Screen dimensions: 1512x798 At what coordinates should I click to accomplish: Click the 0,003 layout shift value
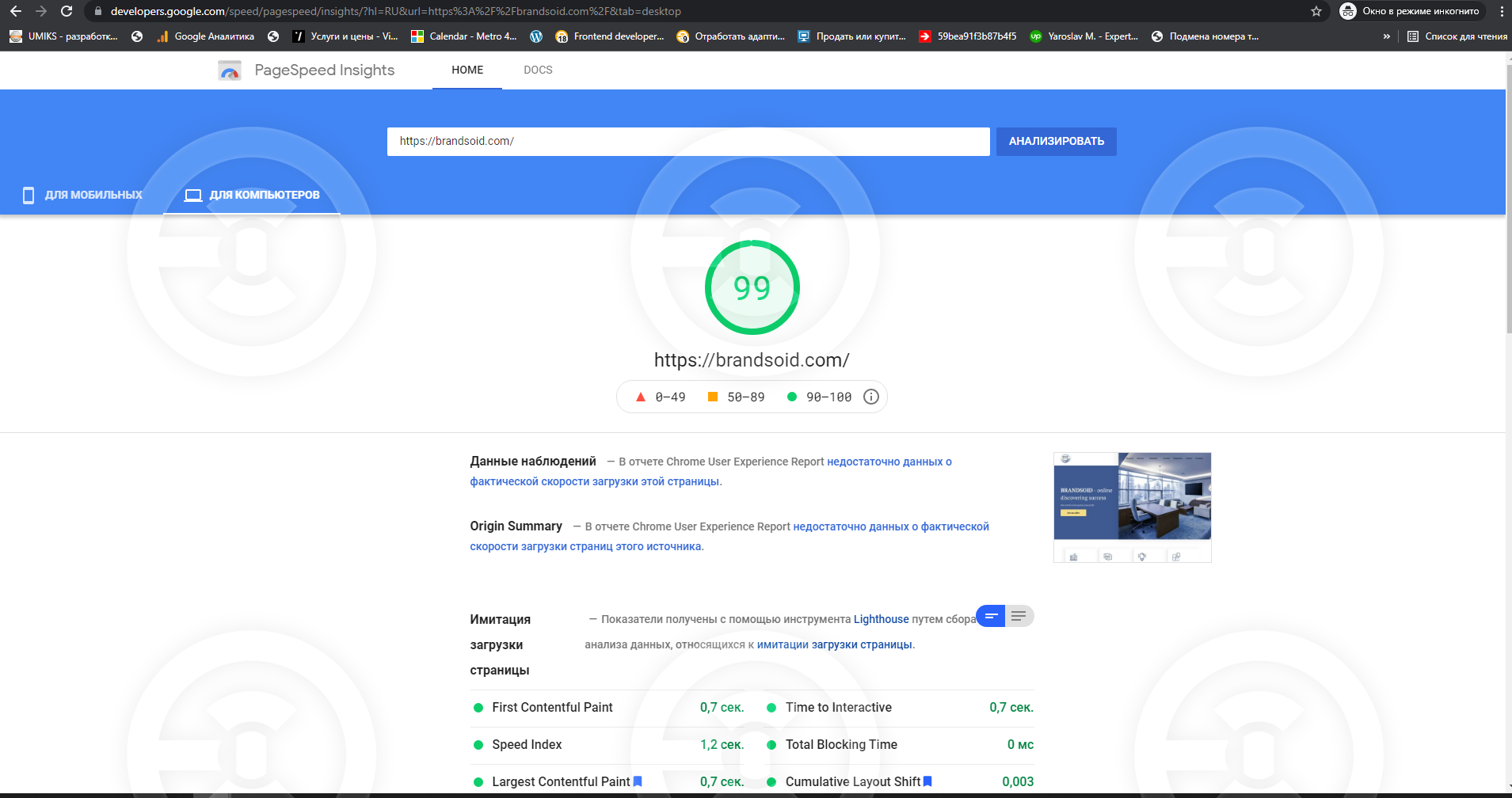(1018, 781)
